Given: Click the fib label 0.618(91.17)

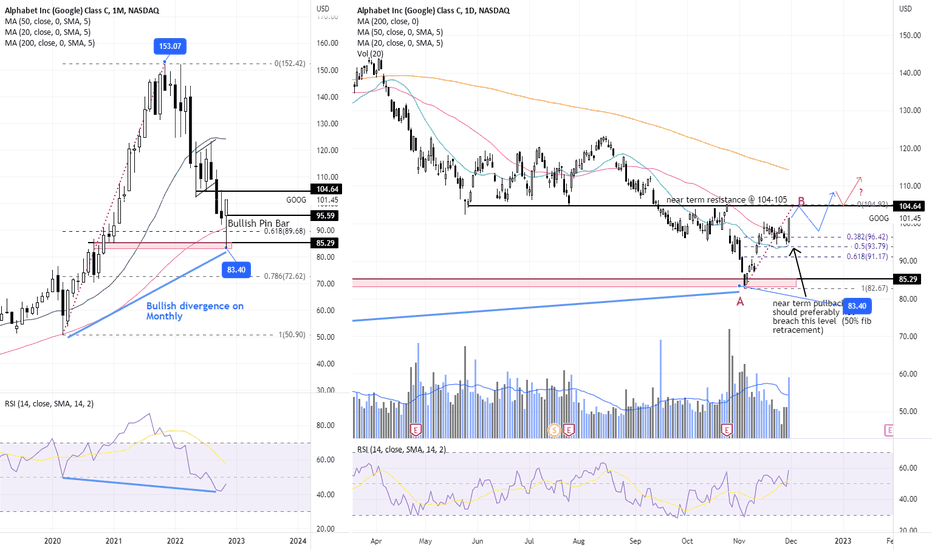Looking at the screenshot, I should [867, 256].
